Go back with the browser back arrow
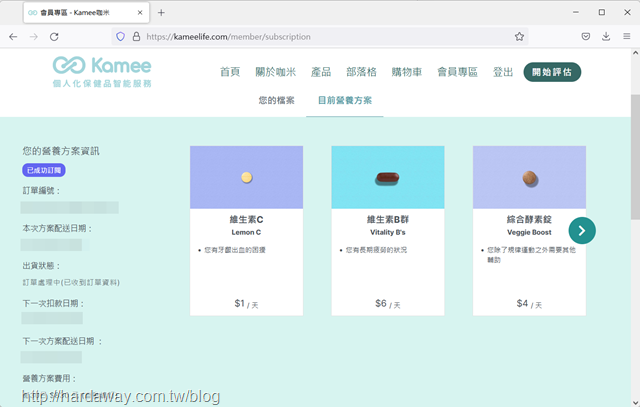The height and width of the screenshot is (407, 640). [x=13, y=37]
